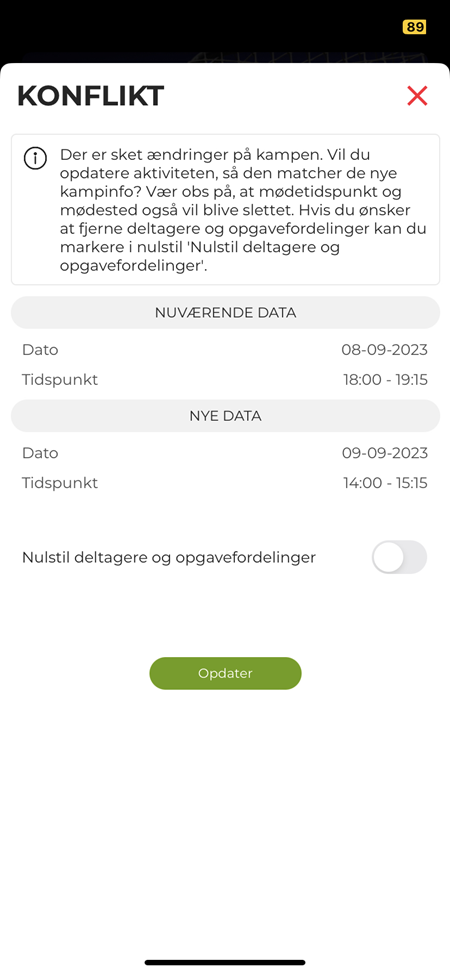The width and height of the screenshot is (450, 974).
Task: Select the NUVÆRENDE DATA section header
Action: (x=225, y=312)
